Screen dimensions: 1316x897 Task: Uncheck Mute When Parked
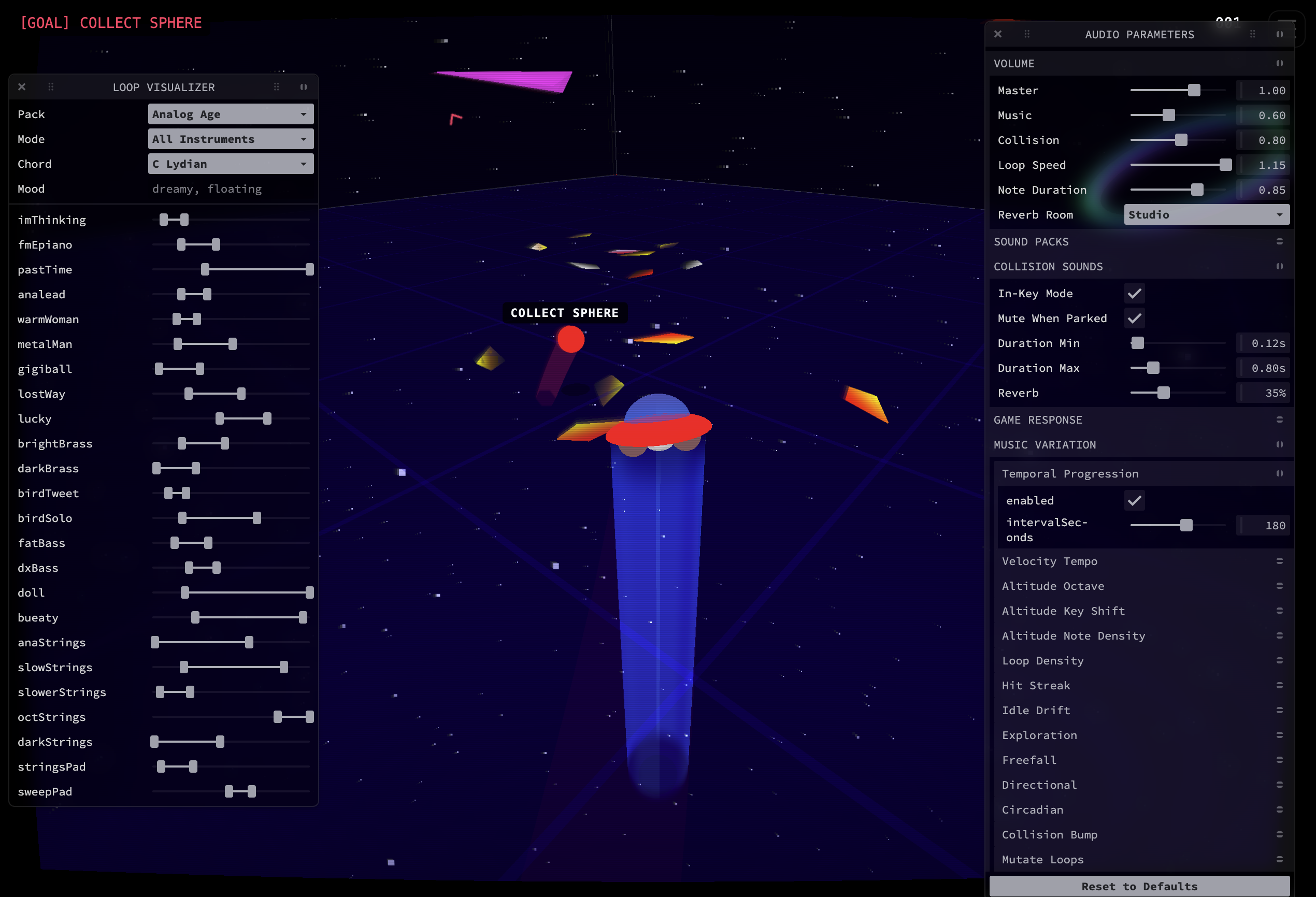pyautogui.click(x=1134, y=319)
